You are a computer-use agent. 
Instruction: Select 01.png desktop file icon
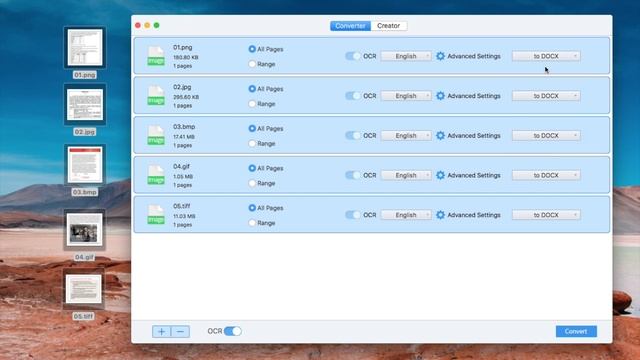[85, 47]
